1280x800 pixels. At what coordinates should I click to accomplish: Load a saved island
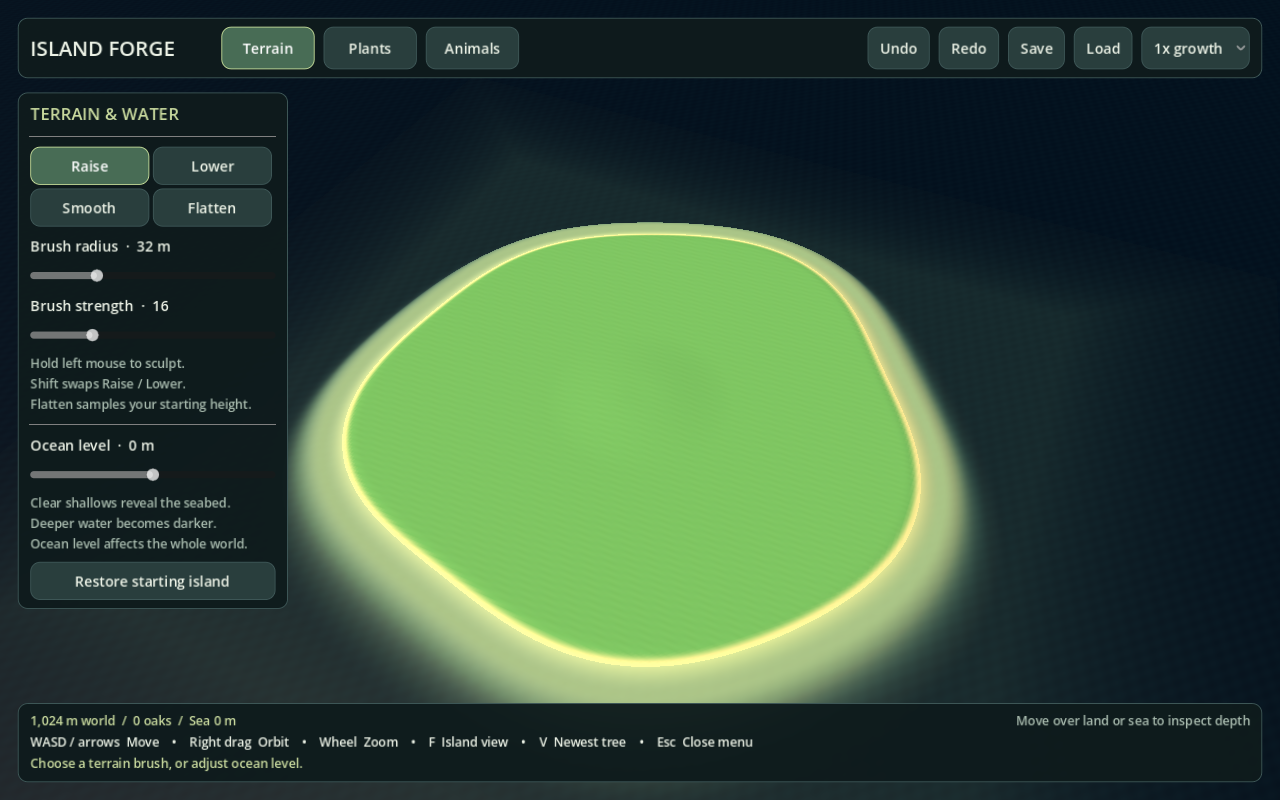1103,48
